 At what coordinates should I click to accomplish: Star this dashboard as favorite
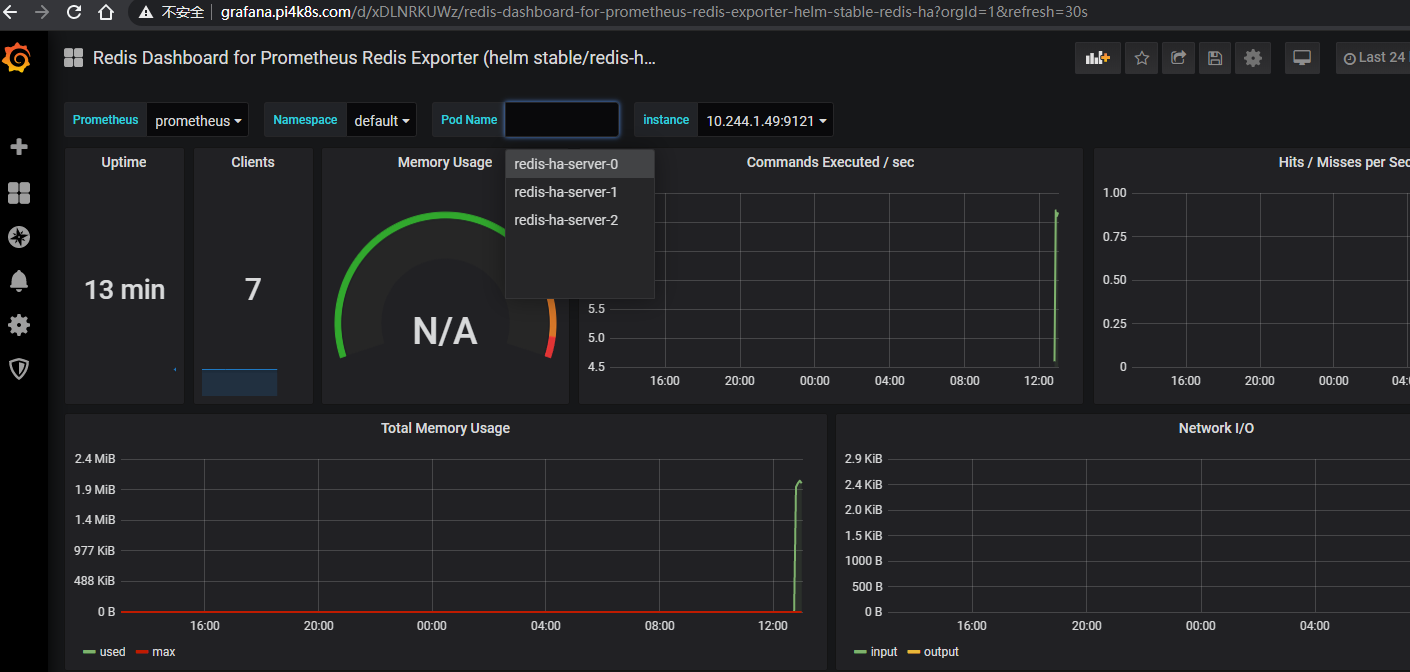1142,58
